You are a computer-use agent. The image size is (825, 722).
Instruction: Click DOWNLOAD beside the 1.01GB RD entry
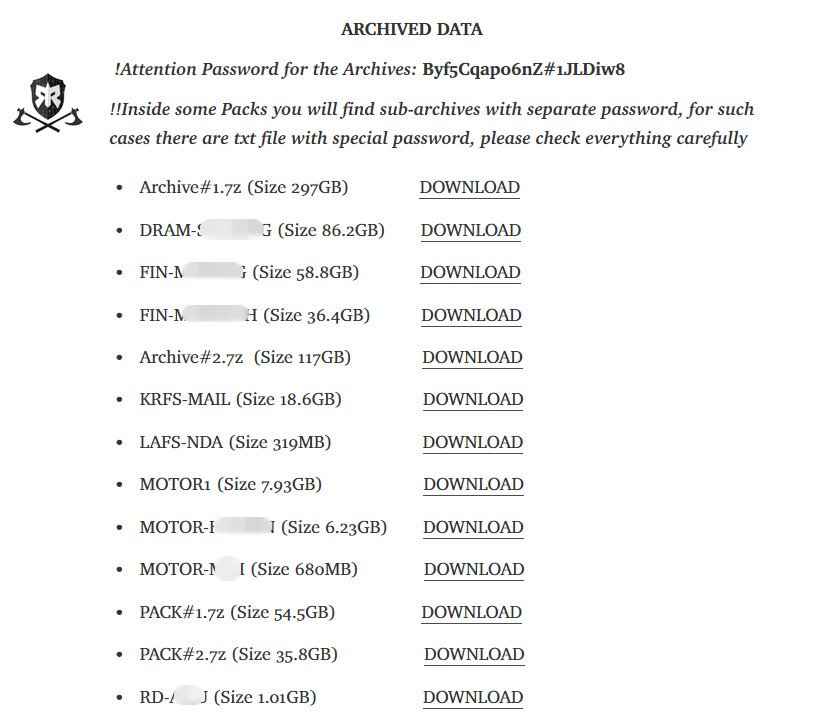(x=472, y=697)
